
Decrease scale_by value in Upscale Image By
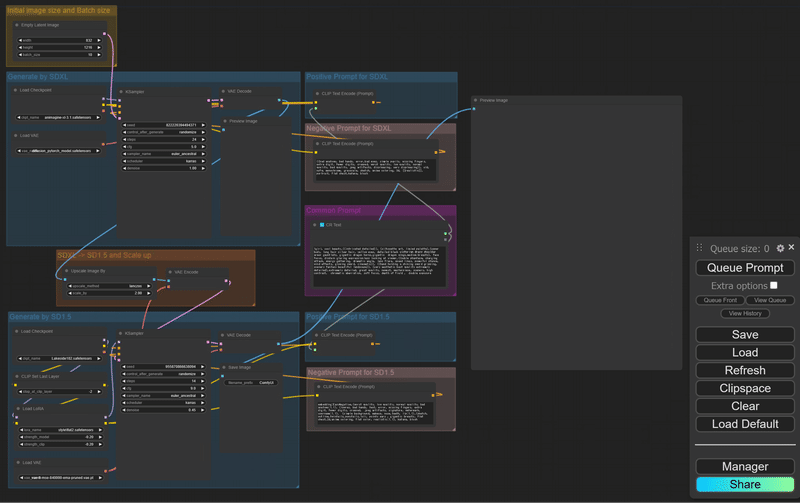point(70,293)
